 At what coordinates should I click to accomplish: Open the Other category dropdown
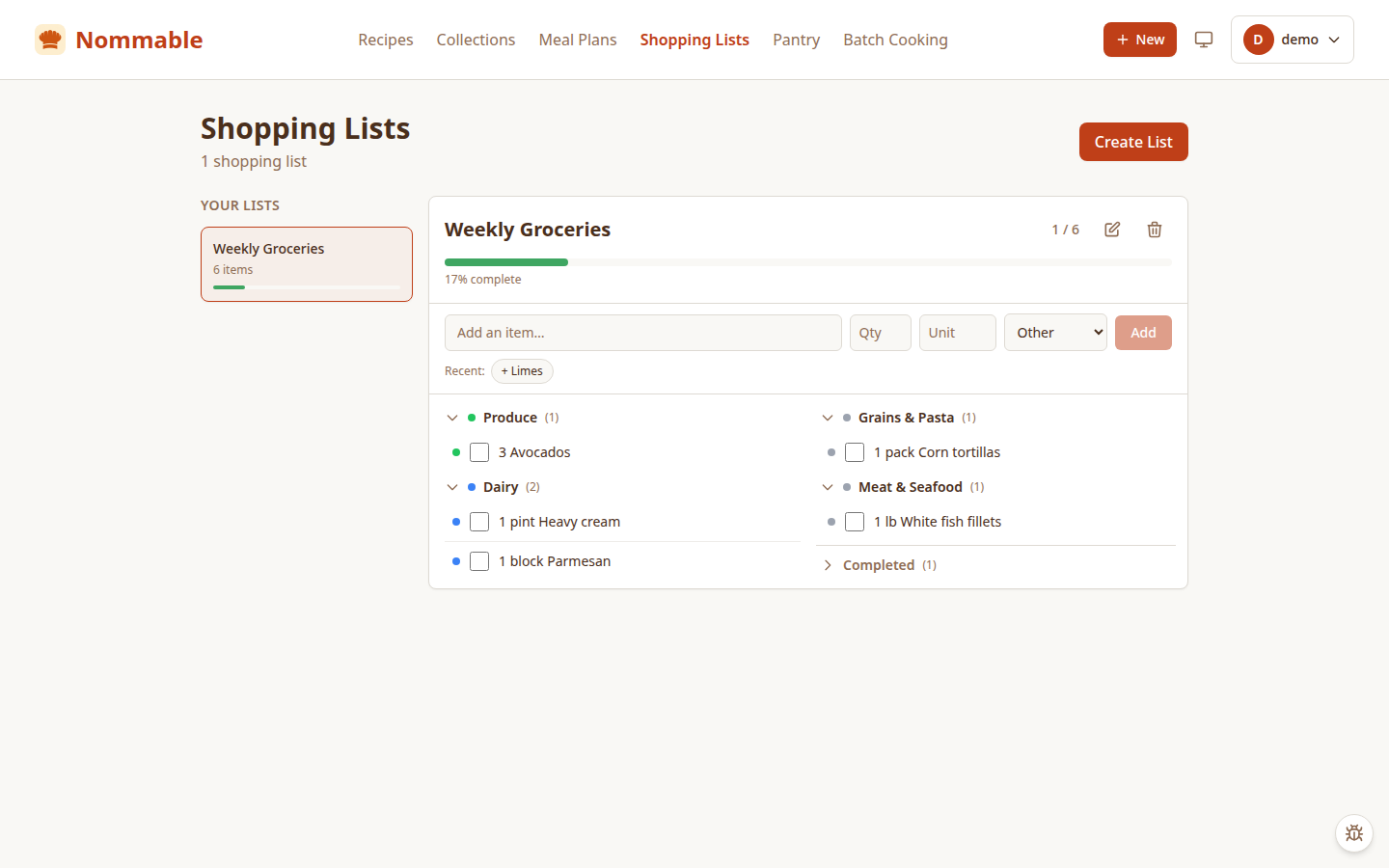[x=1055, y=333]
